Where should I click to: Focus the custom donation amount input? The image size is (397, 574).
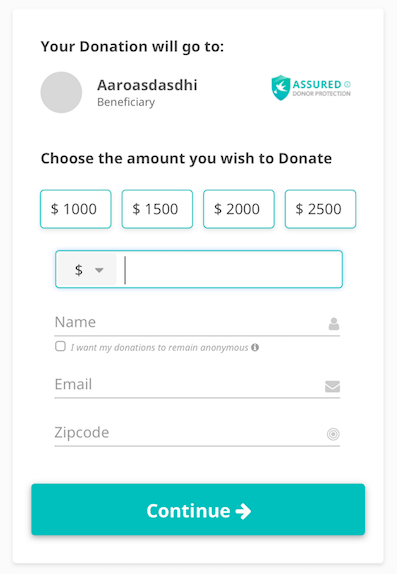pos(231,270)
